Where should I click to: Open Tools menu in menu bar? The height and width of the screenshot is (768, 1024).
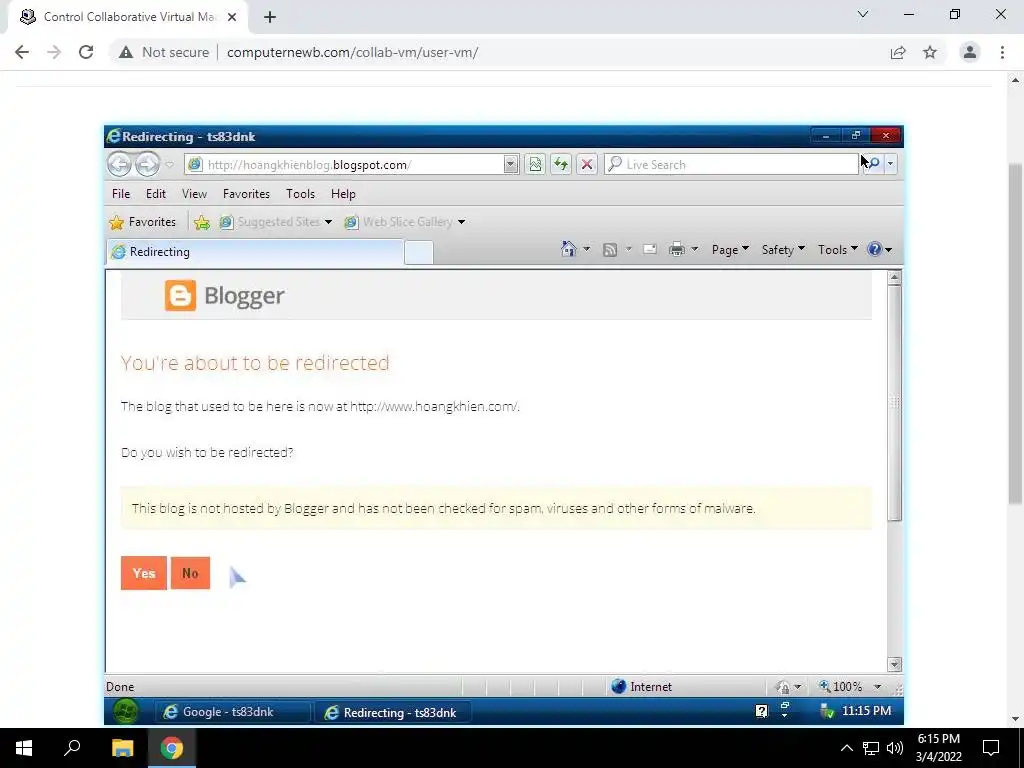pos(300,194)
